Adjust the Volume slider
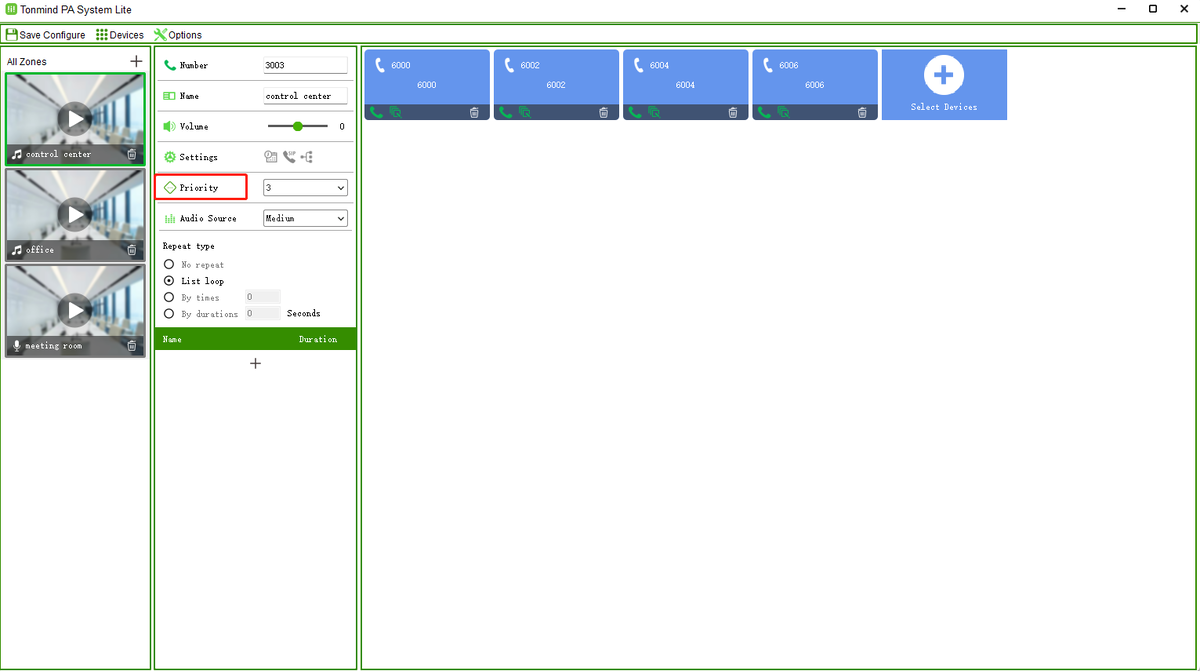This screenshot has height=671, width=1200. tap(298, 126)
